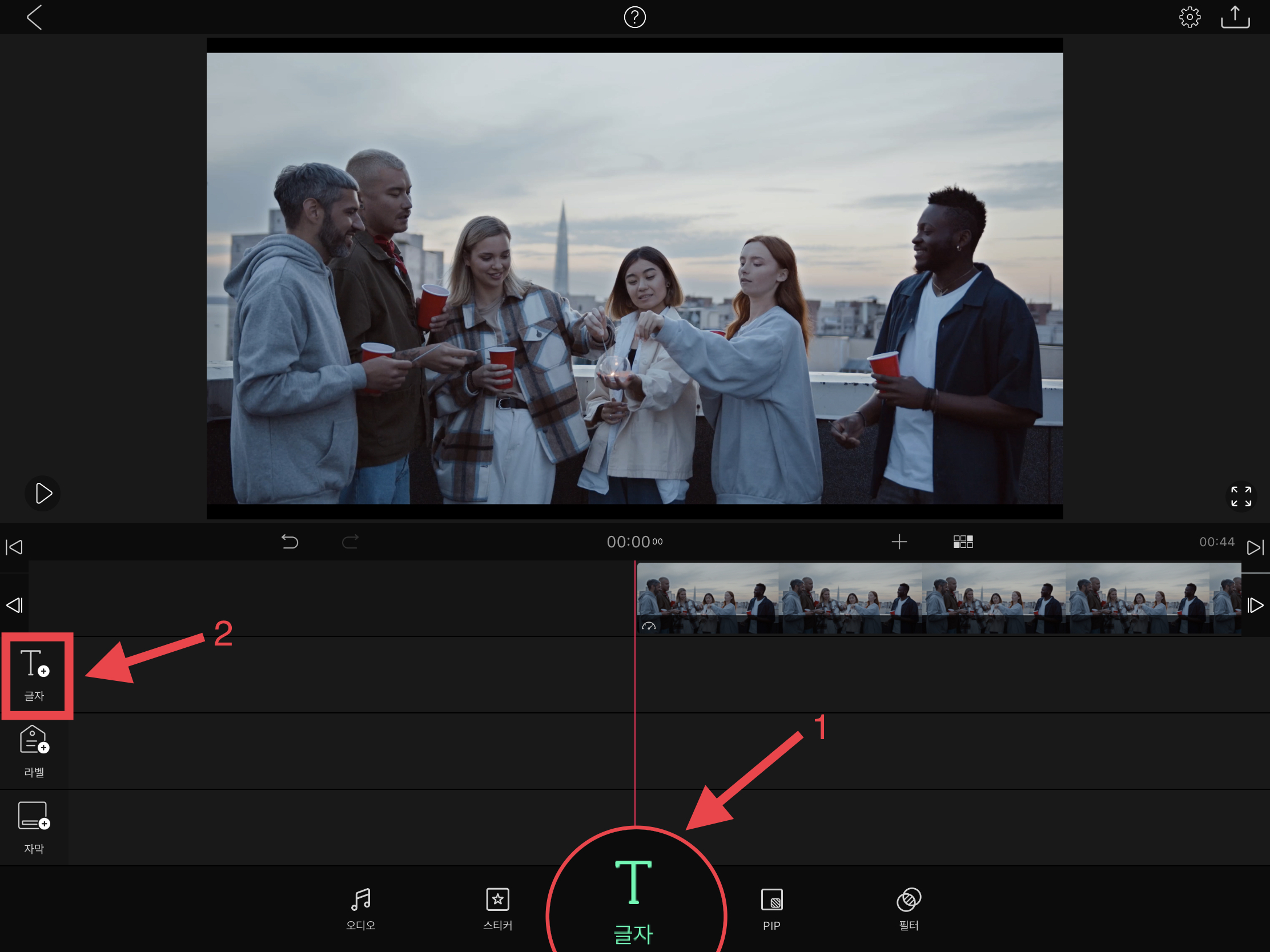The image size is (1270, 952).
Task: Enter fullscreen preview mode
Action: (x=1241, y=497)
